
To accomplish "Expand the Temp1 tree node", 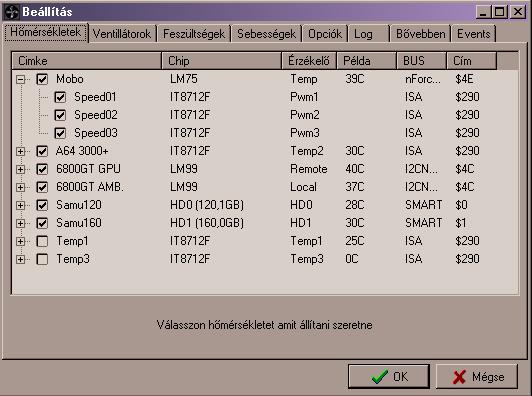I will tap(21, 241).
